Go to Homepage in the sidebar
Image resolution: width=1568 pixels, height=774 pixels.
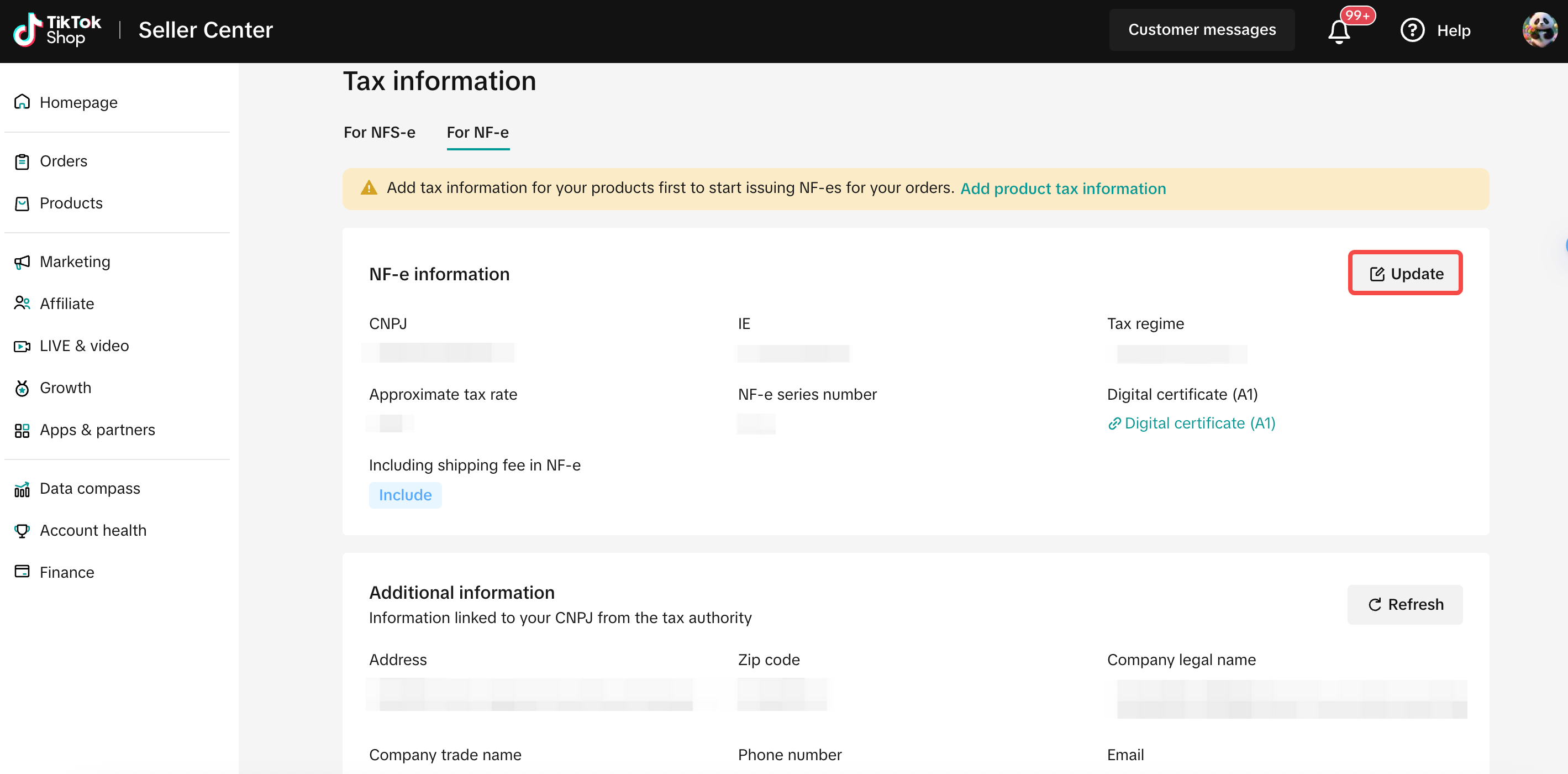[x=78, y=102]
